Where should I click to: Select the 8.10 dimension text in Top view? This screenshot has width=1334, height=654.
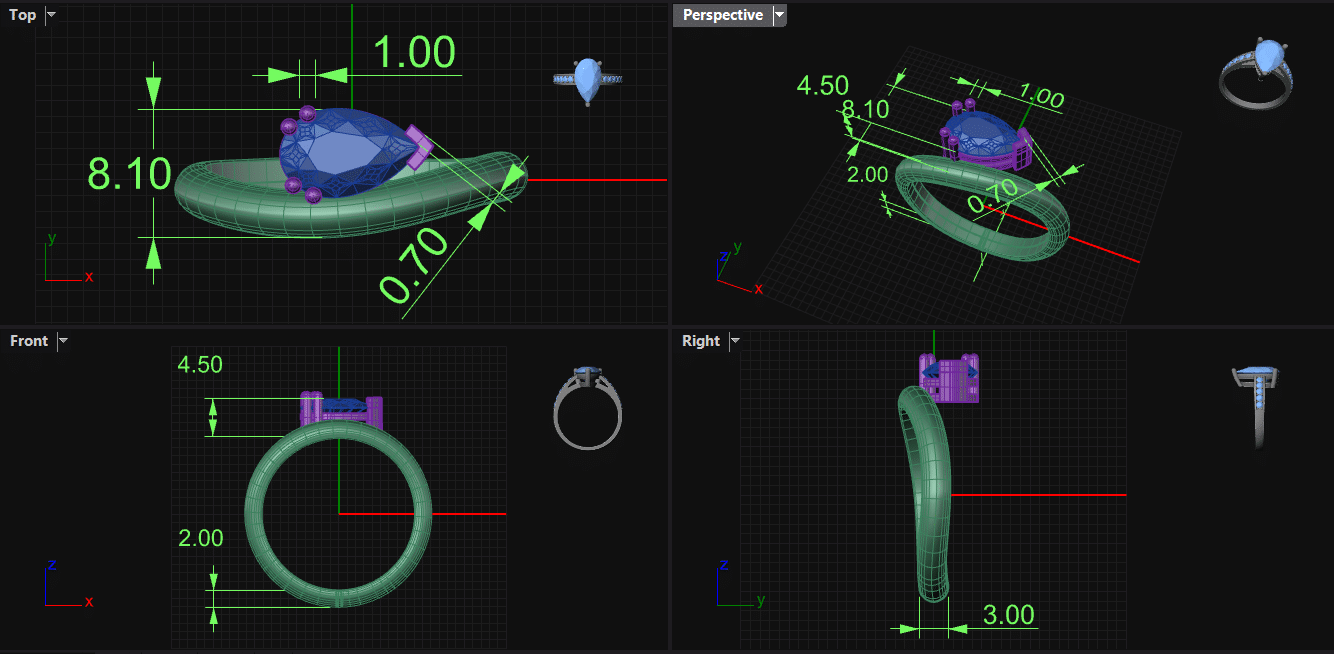pos(130,174)
